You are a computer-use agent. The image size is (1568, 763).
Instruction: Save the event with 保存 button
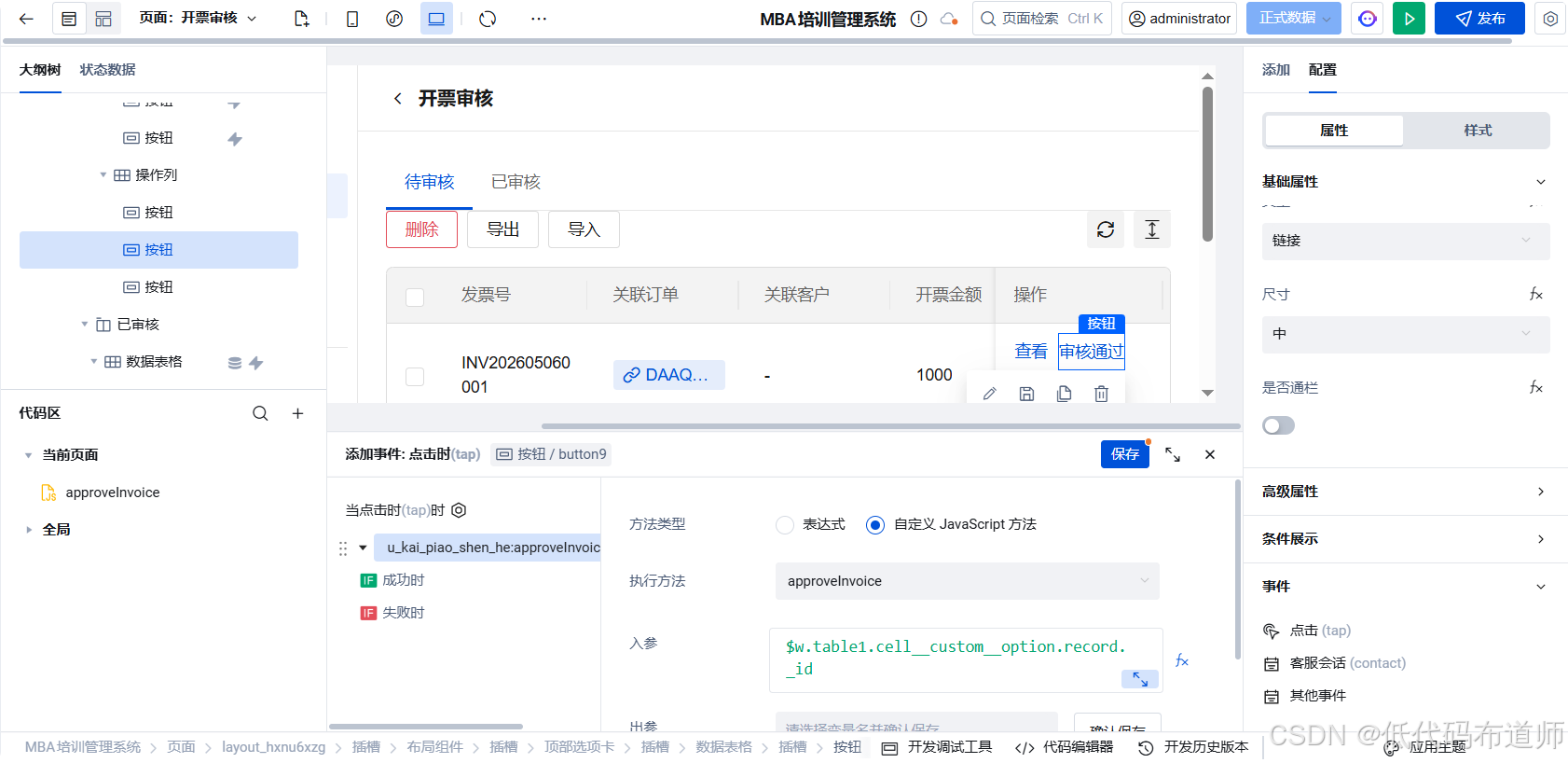pyautogui.click(x=1124, y=454)
